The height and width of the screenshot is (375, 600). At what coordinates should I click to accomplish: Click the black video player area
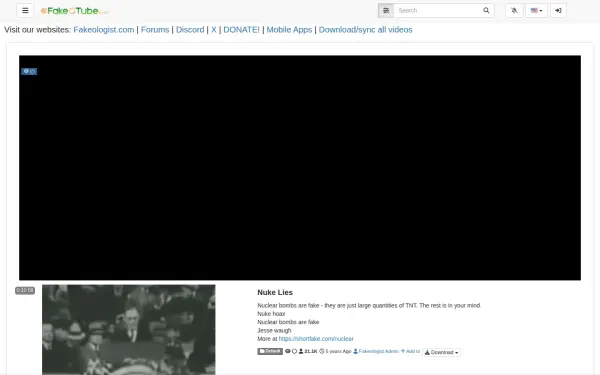(300, 168)
